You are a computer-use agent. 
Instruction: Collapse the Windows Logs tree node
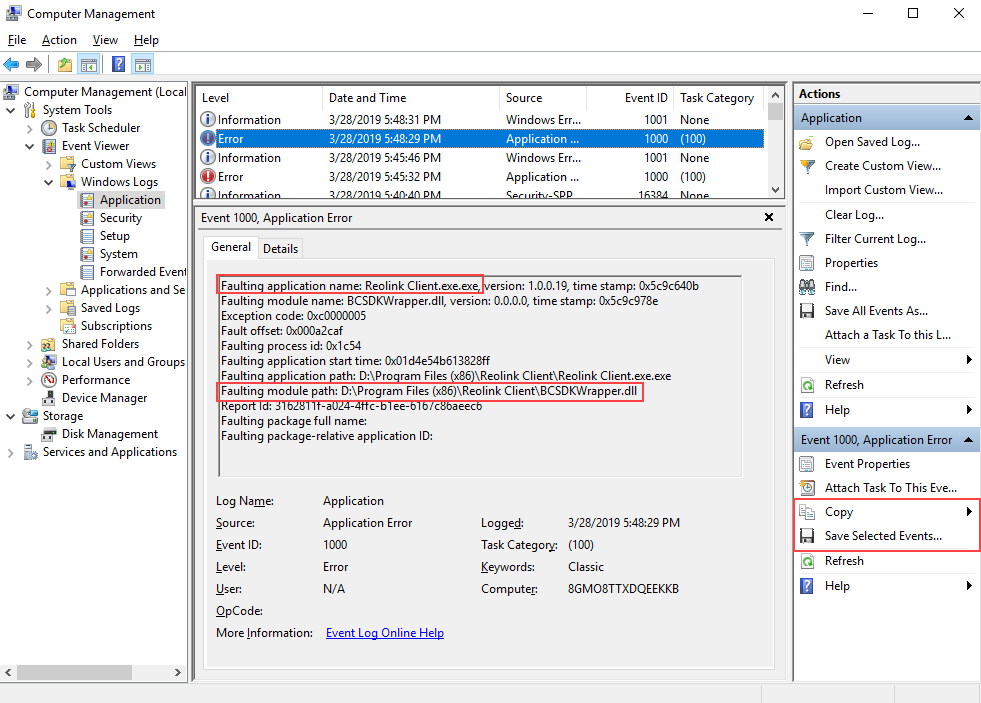click(x=48, y=182)
